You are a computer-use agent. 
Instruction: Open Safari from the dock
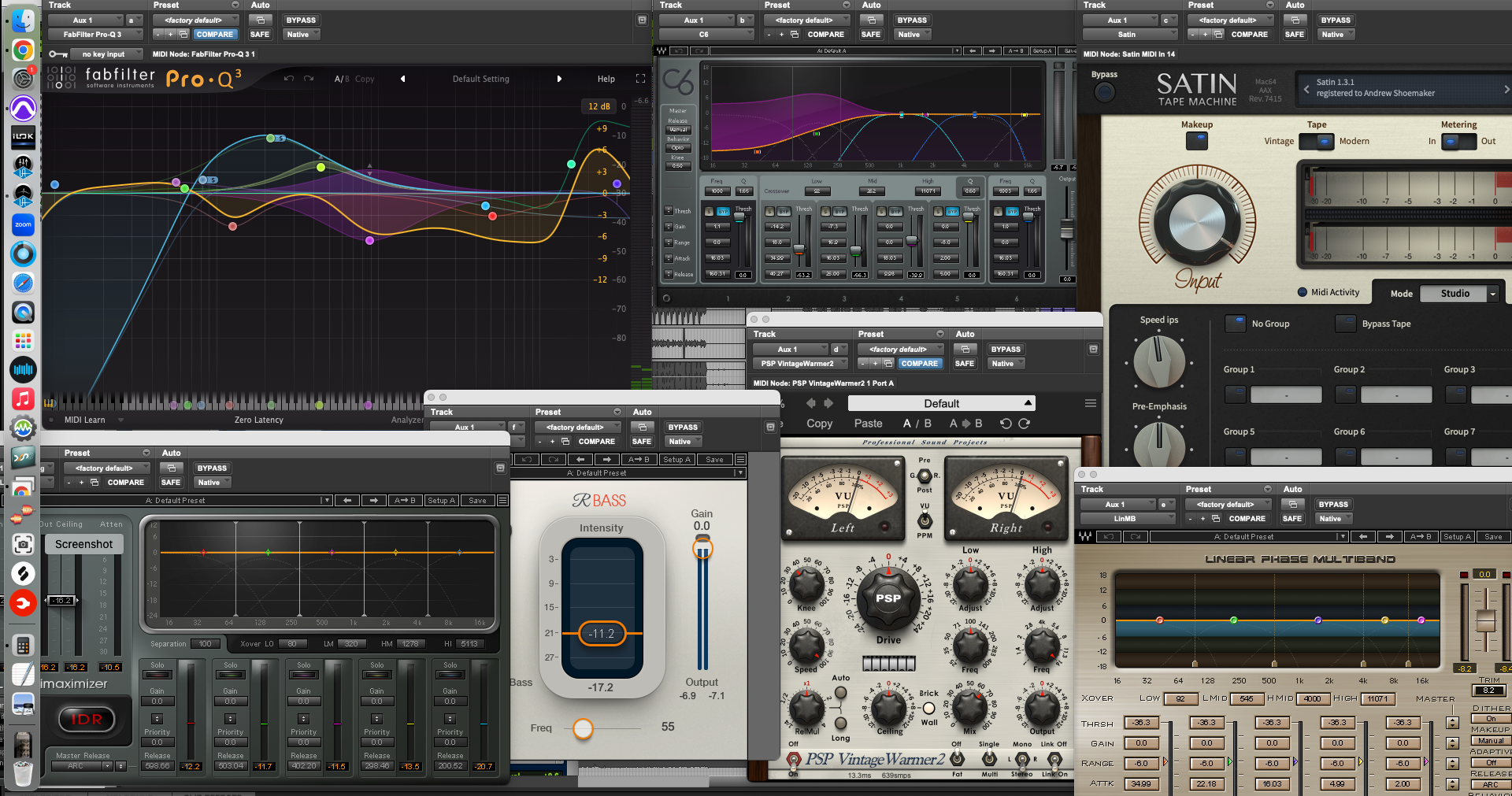23,283
